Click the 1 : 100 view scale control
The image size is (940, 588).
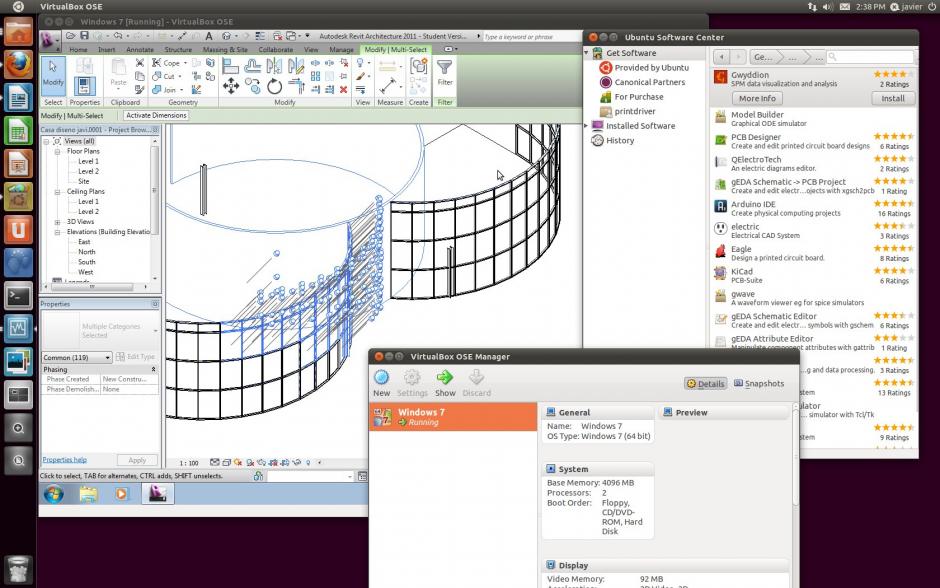pyautogui.click(x=188, y=463)
